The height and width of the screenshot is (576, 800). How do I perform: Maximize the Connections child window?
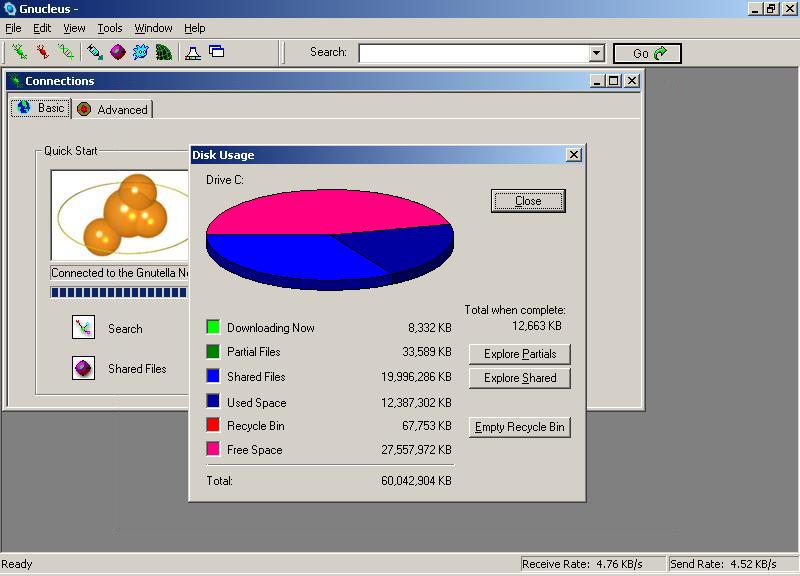(614, 81)
